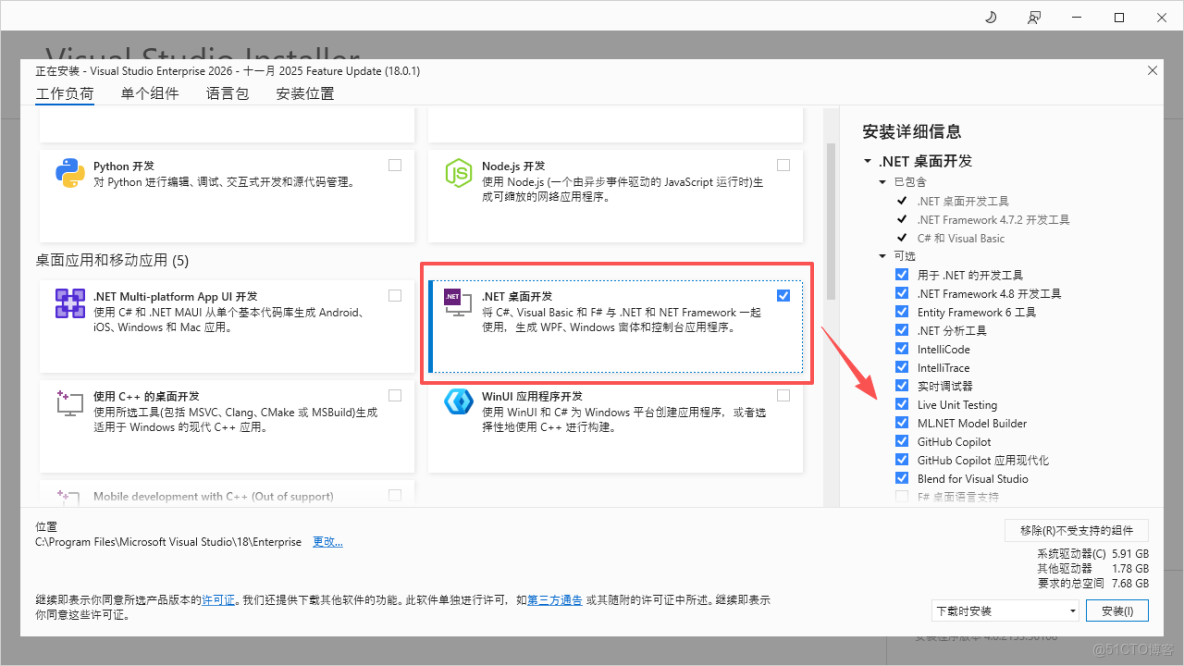Select the .NET 桌面开发 workload icon

click(x=458, y=302)
